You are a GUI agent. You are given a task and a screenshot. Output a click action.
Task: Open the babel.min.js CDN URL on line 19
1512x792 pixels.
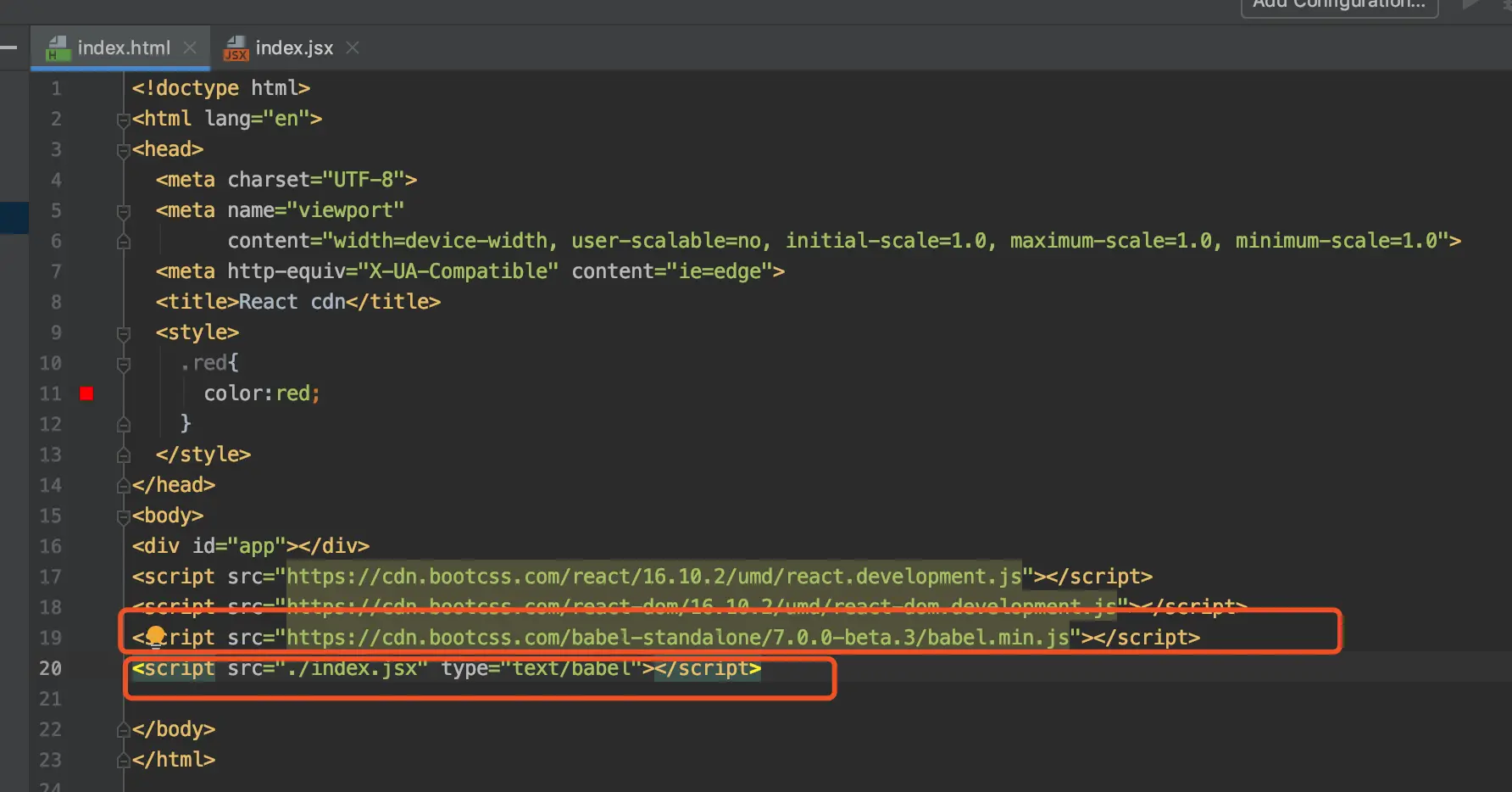click(x=677, y=638)
